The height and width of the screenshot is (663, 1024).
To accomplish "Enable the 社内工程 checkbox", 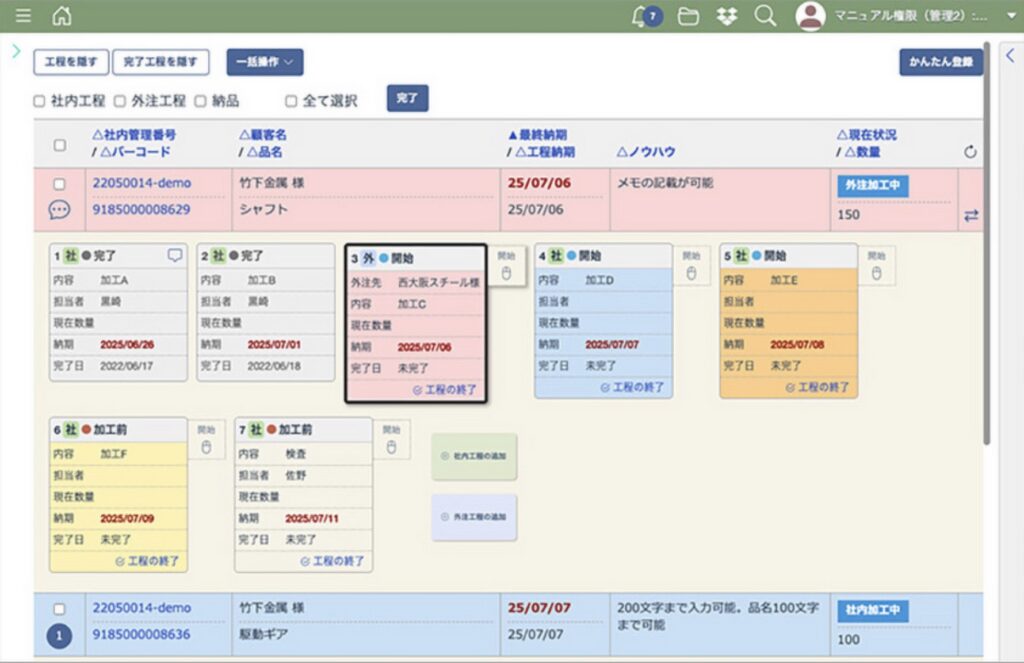I will click(40, 101).
